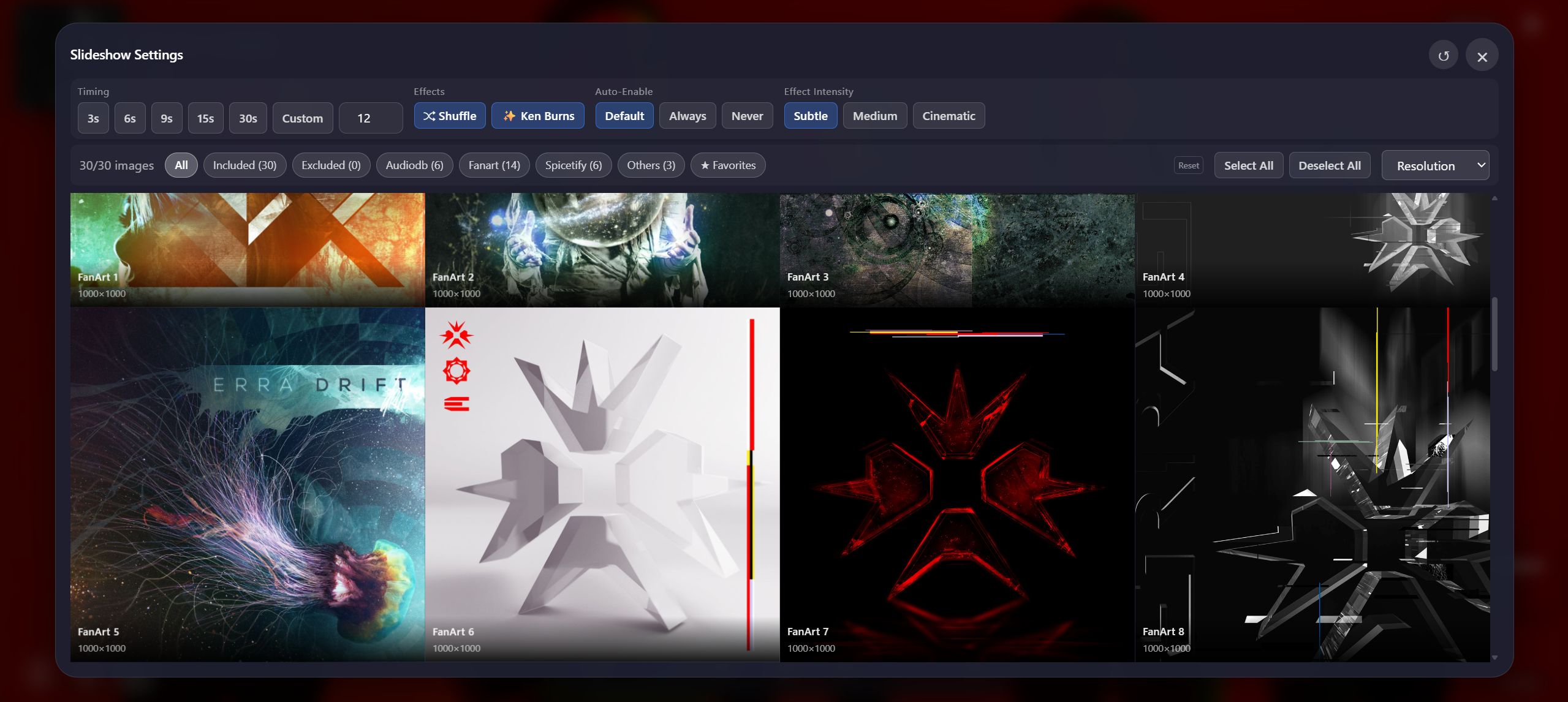This screenshot has width=1568, height=702.
Task: Select the FanArt 5 jellyfish thumbnail
Action: (247, 484)
